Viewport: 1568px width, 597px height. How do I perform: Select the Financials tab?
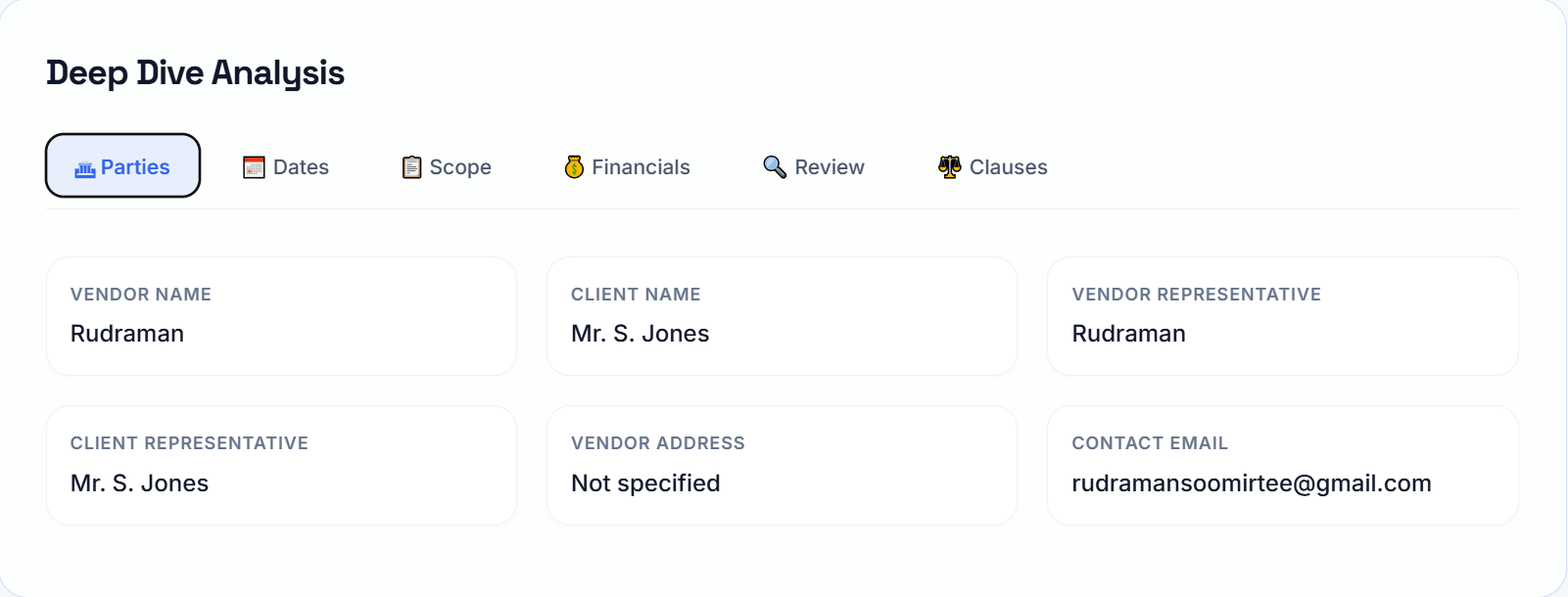pyautogui.click(x=641, y=167)
